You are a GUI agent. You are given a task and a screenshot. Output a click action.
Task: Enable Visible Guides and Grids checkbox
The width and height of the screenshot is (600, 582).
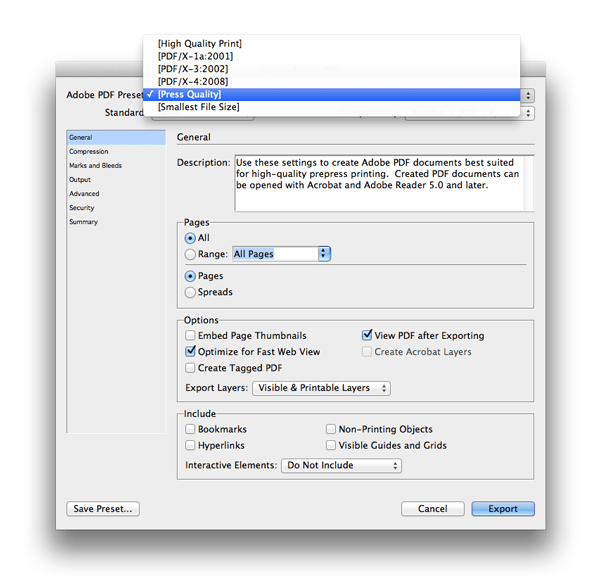[x=331, y=445]
